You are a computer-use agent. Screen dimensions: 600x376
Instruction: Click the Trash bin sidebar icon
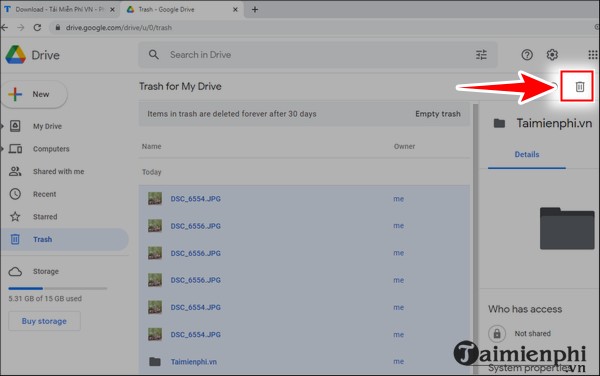15,239
